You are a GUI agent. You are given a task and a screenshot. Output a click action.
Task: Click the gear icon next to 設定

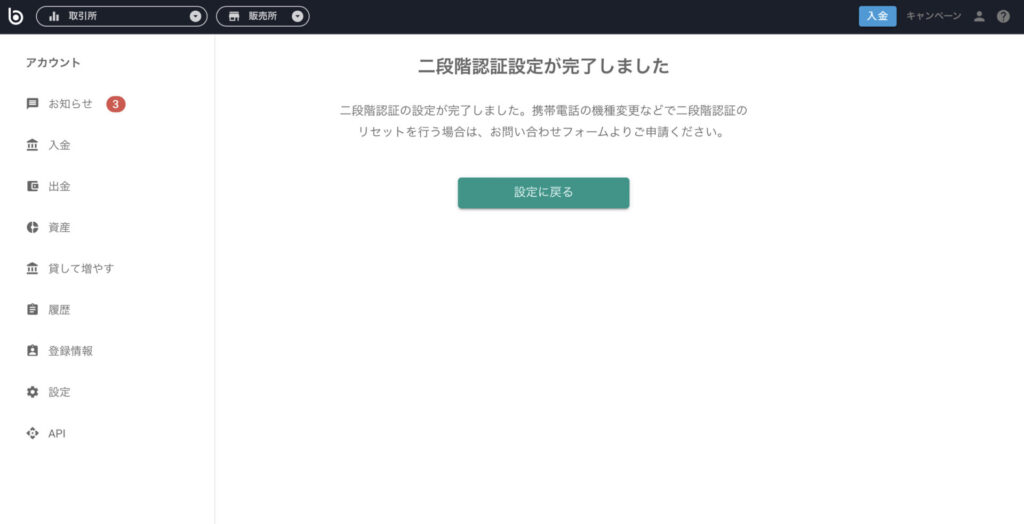(32, 392)
